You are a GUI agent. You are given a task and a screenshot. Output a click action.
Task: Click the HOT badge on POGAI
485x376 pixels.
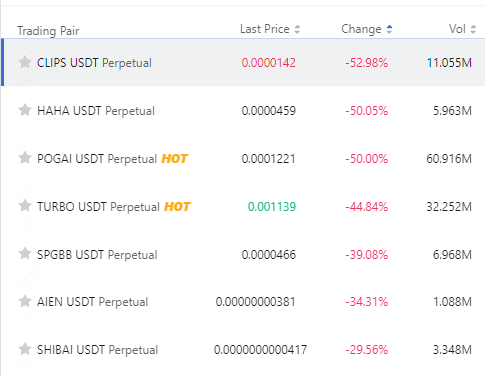[x=175, y=159]
